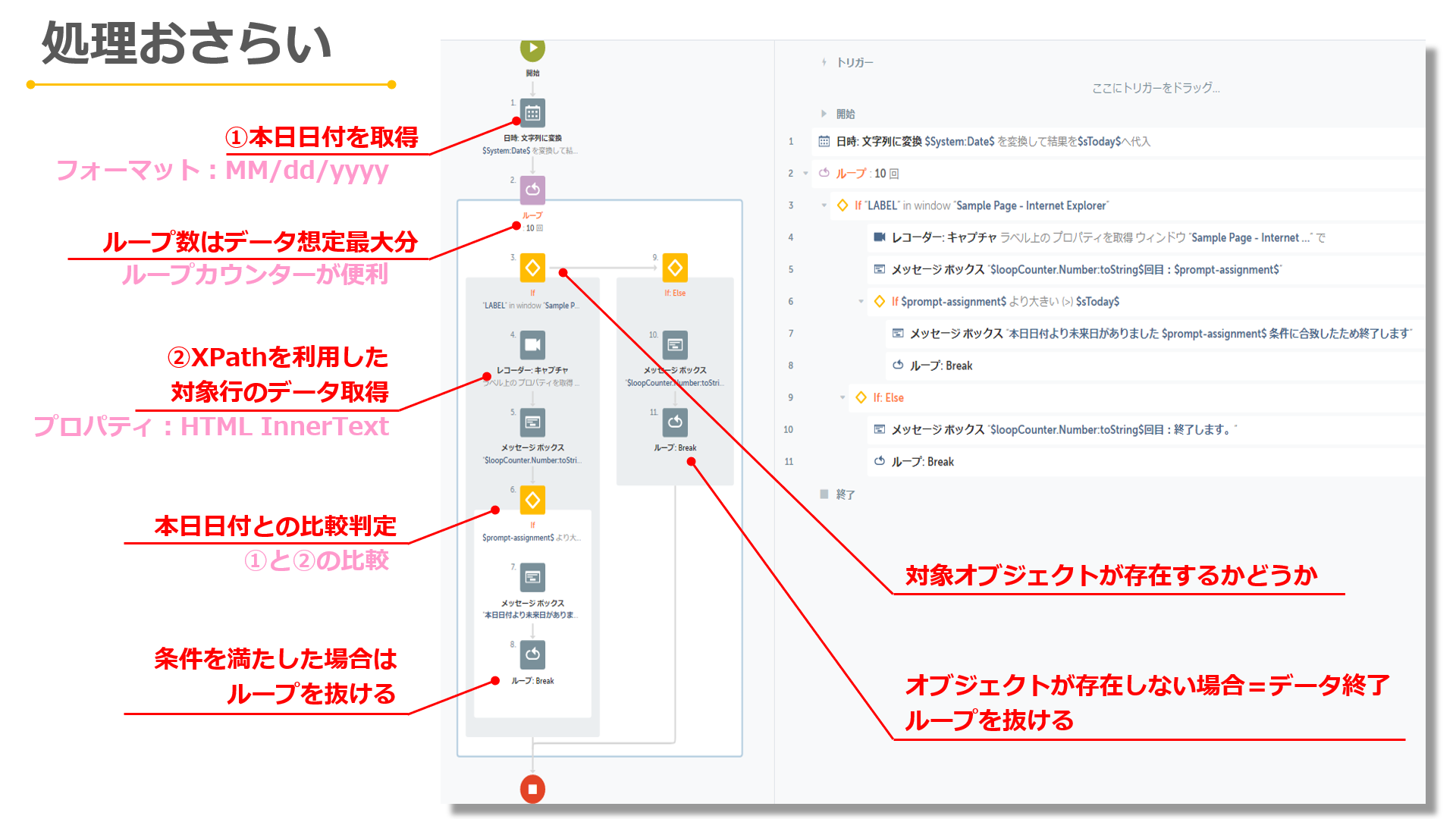
Task: Click Else diamond icon in list row 9
Action: [x=861, y=397]
